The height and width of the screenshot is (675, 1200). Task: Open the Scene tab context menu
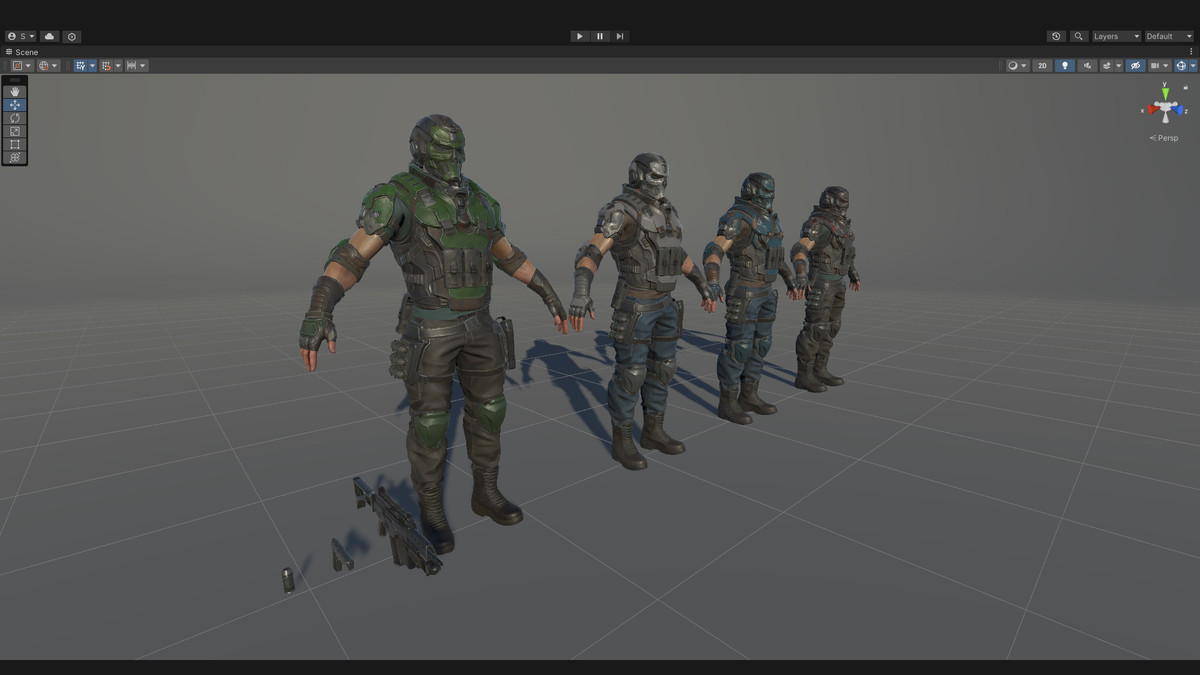tap(1192, 51)
